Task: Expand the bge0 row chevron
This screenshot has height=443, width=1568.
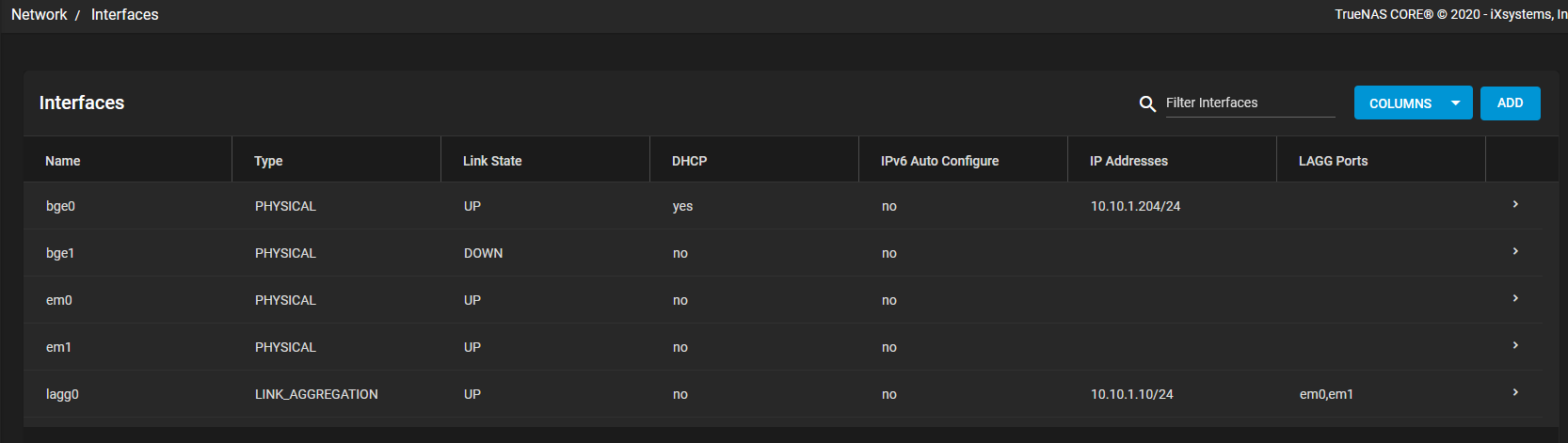Action: point(1515,204)
